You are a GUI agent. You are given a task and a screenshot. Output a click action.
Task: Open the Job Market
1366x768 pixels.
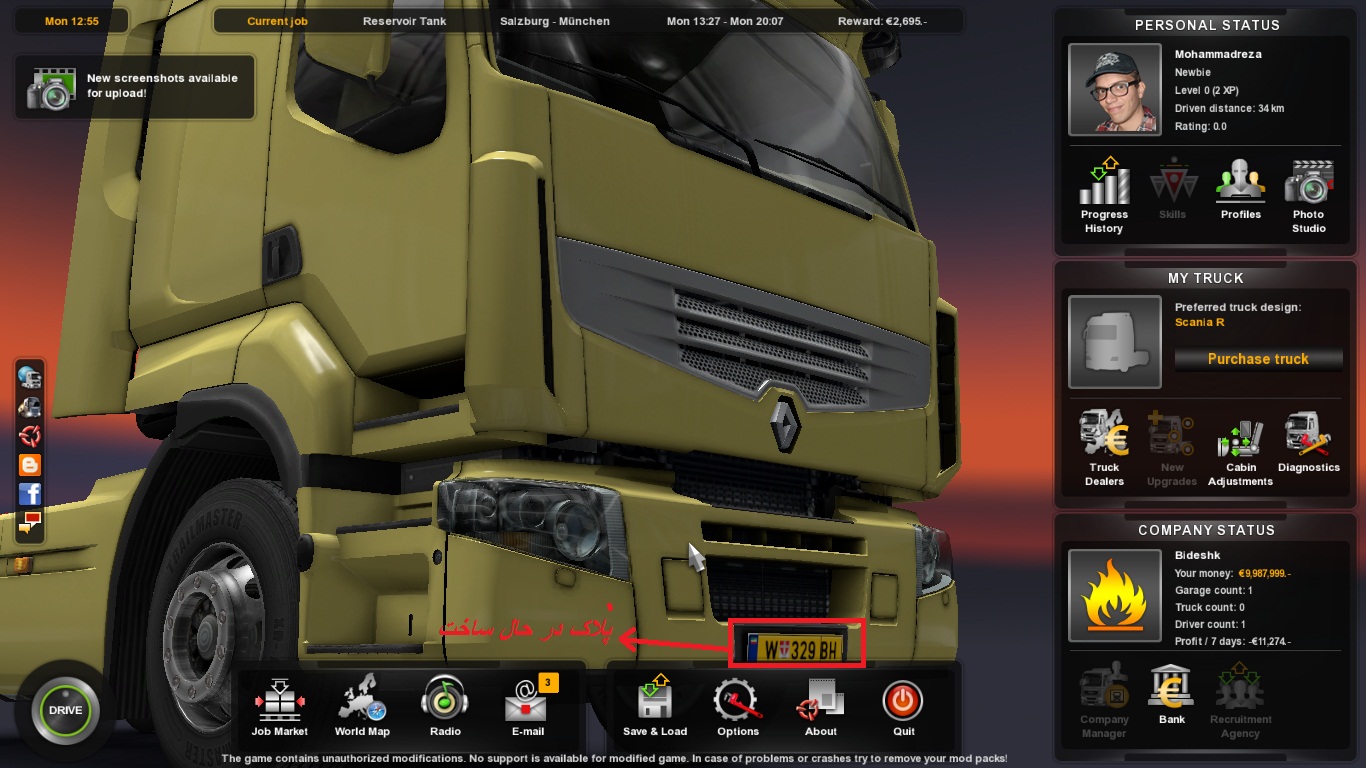279,704
